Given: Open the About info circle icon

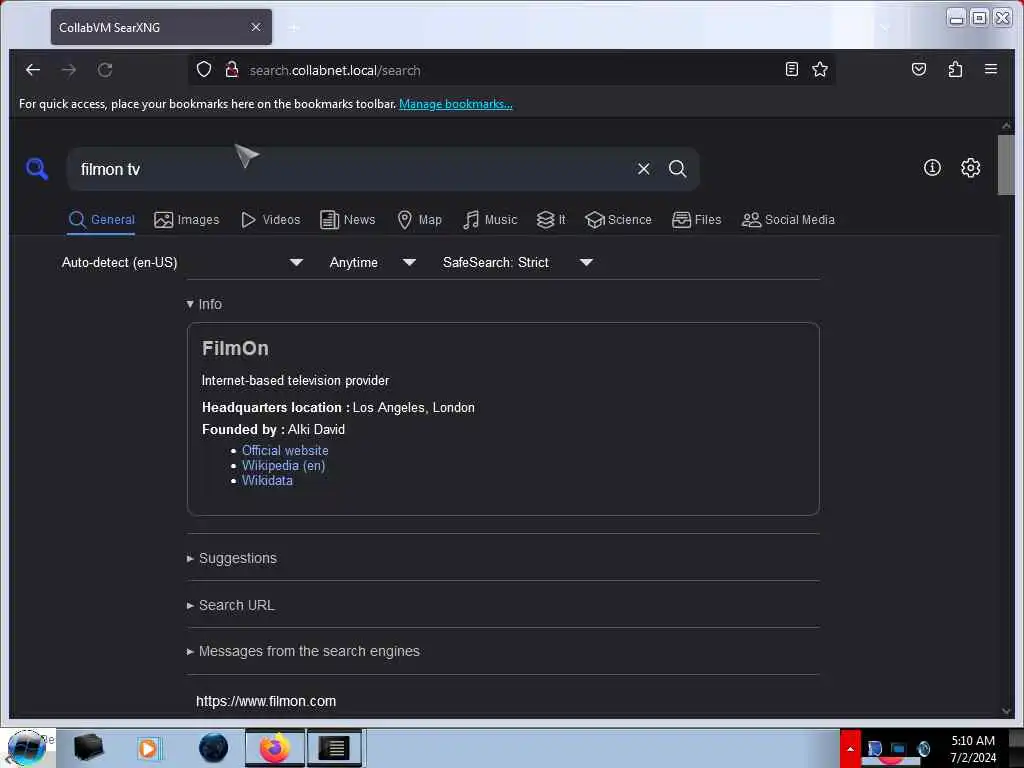Looking at the screenshot, I should pos(932,168).
